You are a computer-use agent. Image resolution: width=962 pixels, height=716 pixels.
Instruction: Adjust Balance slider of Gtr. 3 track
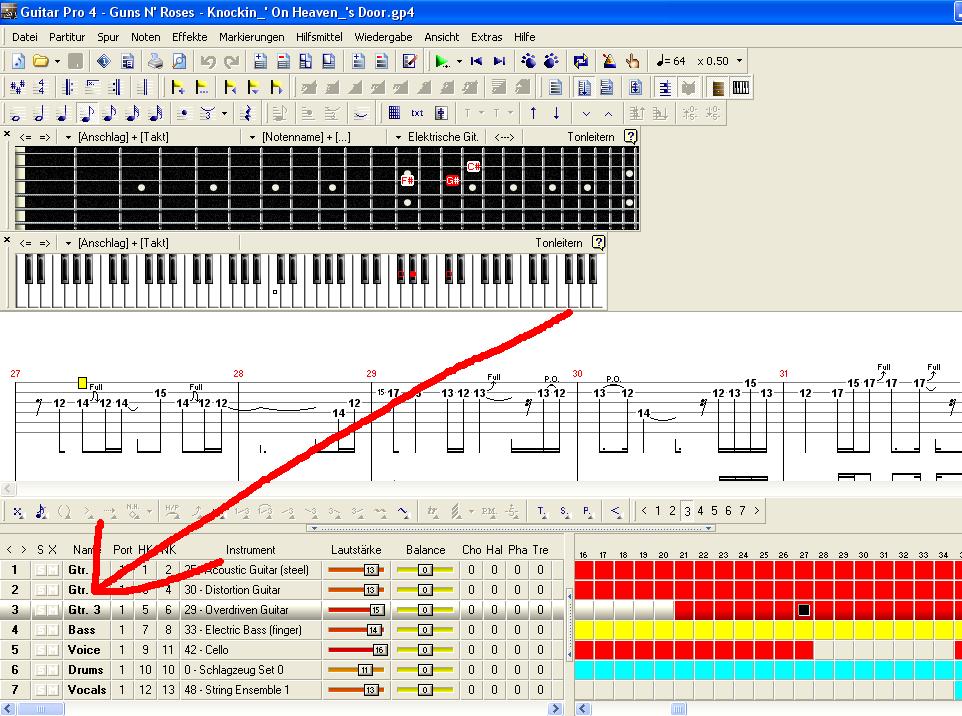coord(425,610)
